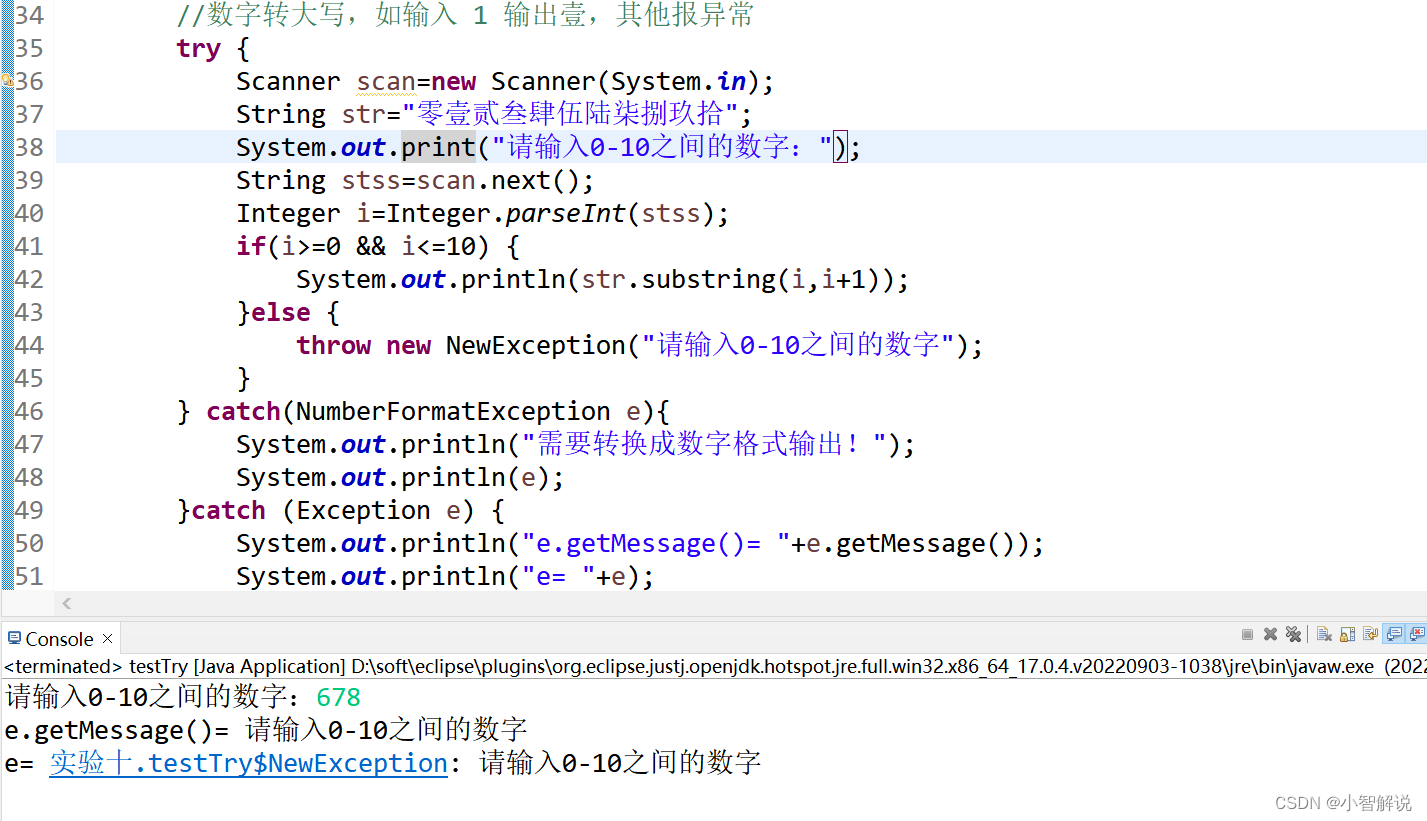This screenshot has height=821, width=1427.
Task: Open the 实验十.testTry$NewException stack trace link
Action: (x=248, y=763)
